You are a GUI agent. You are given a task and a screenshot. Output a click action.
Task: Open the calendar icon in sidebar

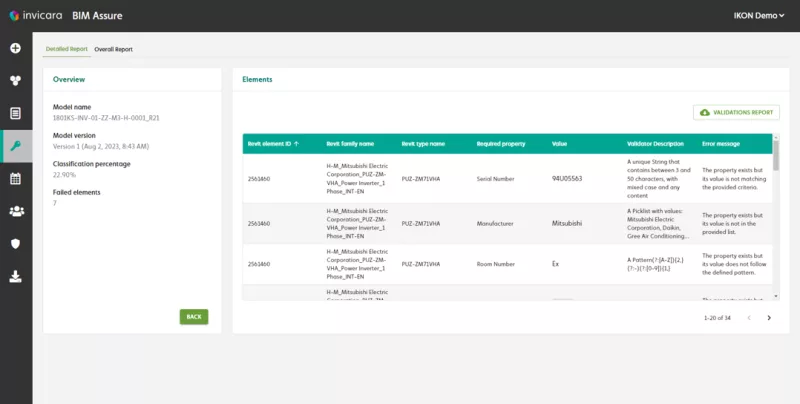coord(15,179)
